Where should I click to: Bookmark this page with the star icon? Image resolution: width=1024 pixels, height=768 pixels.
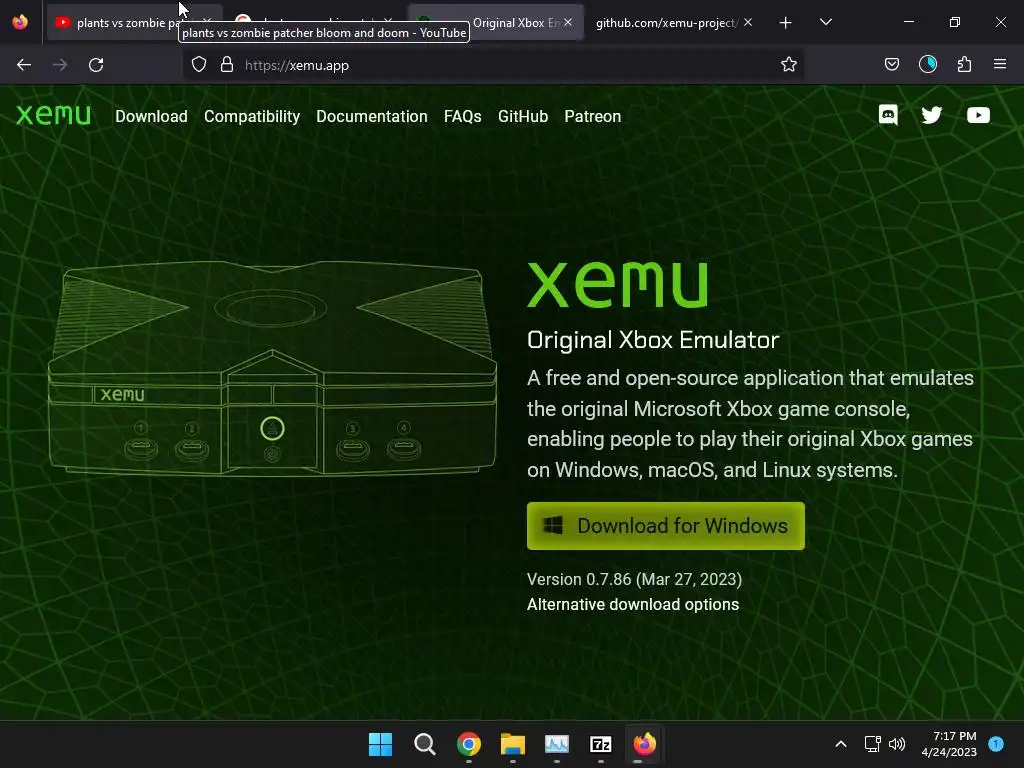click(x=789, y=65)
